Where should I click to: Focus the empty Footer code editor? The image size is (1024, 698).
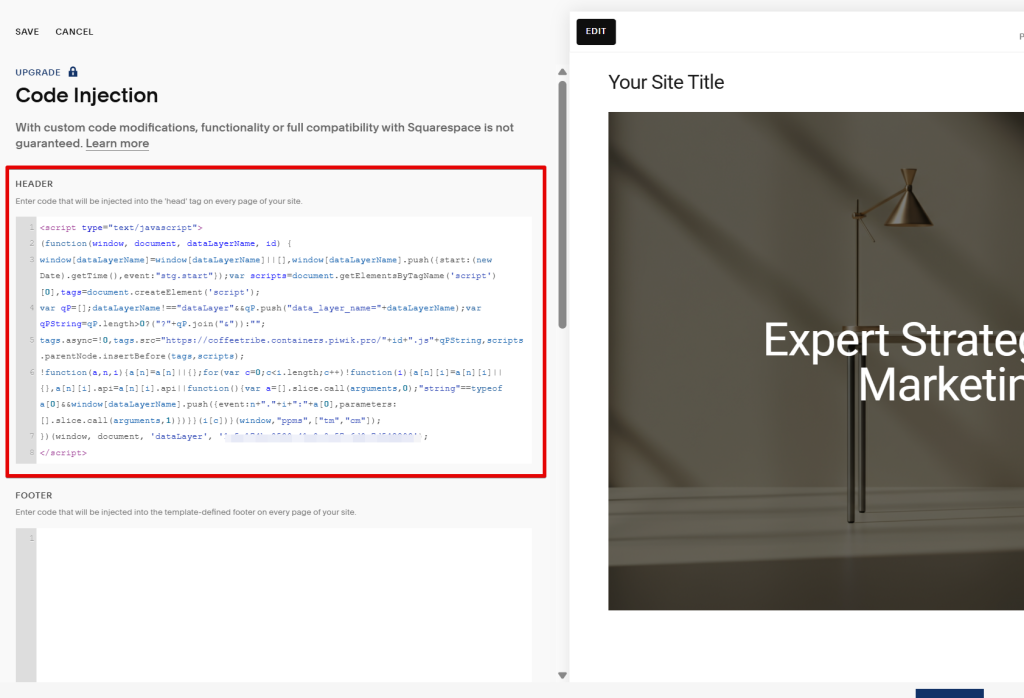tap(283, 605)
